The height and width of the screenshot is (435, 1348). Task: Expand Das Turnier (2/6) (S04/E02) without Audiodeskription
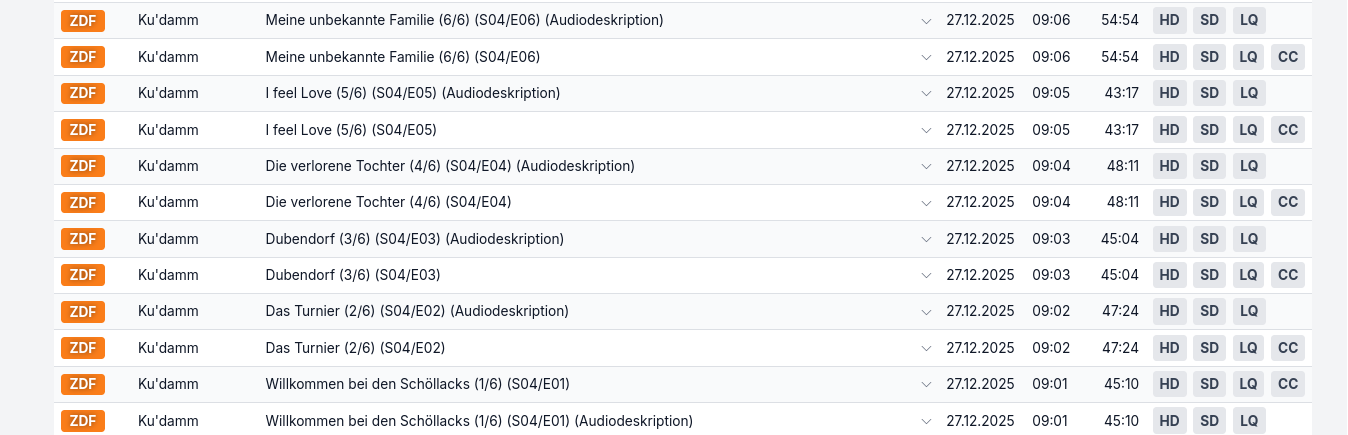coord(926,348)
